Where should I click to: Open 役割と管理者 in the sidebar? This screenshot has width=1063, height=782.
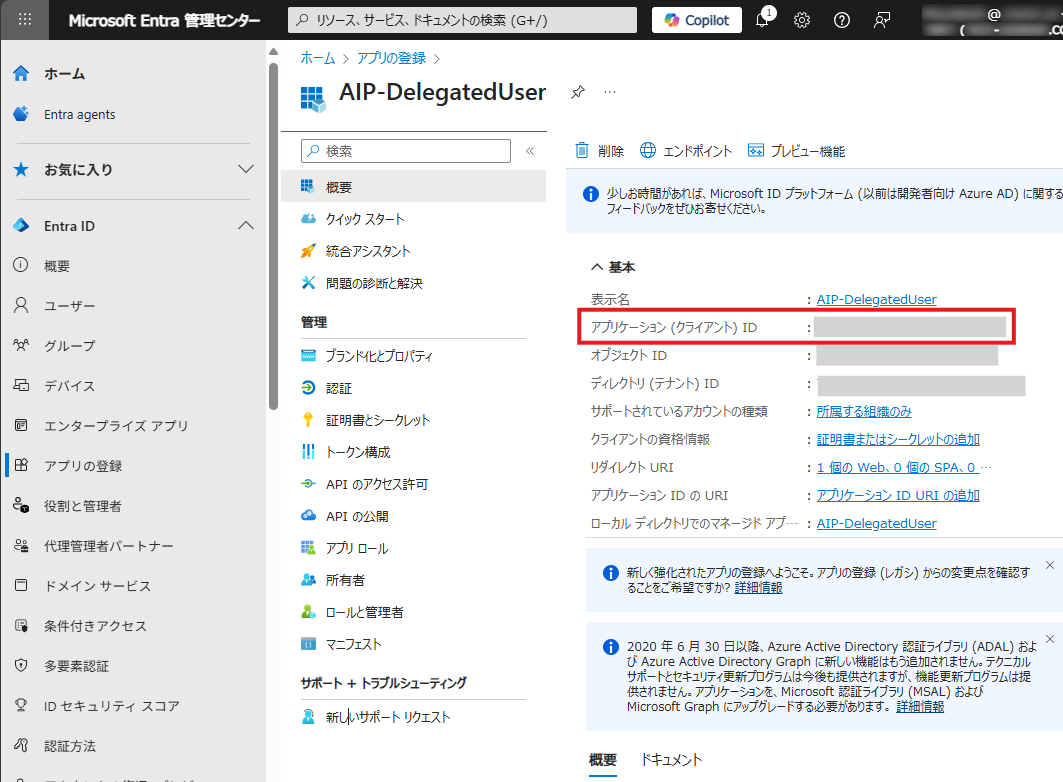(x=83, y=506)
